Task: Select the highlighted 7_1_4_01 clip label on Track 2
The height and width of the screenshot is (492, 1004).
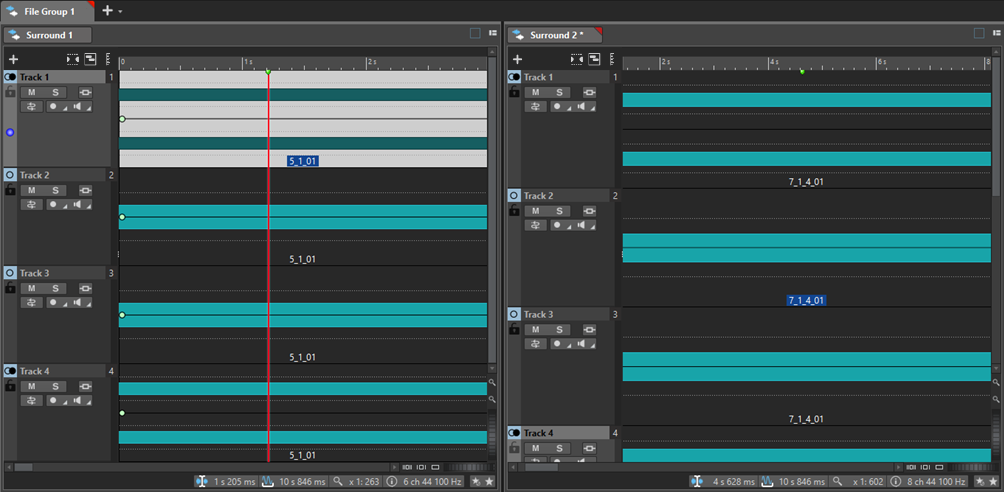Action: click(x=806, y=300)
